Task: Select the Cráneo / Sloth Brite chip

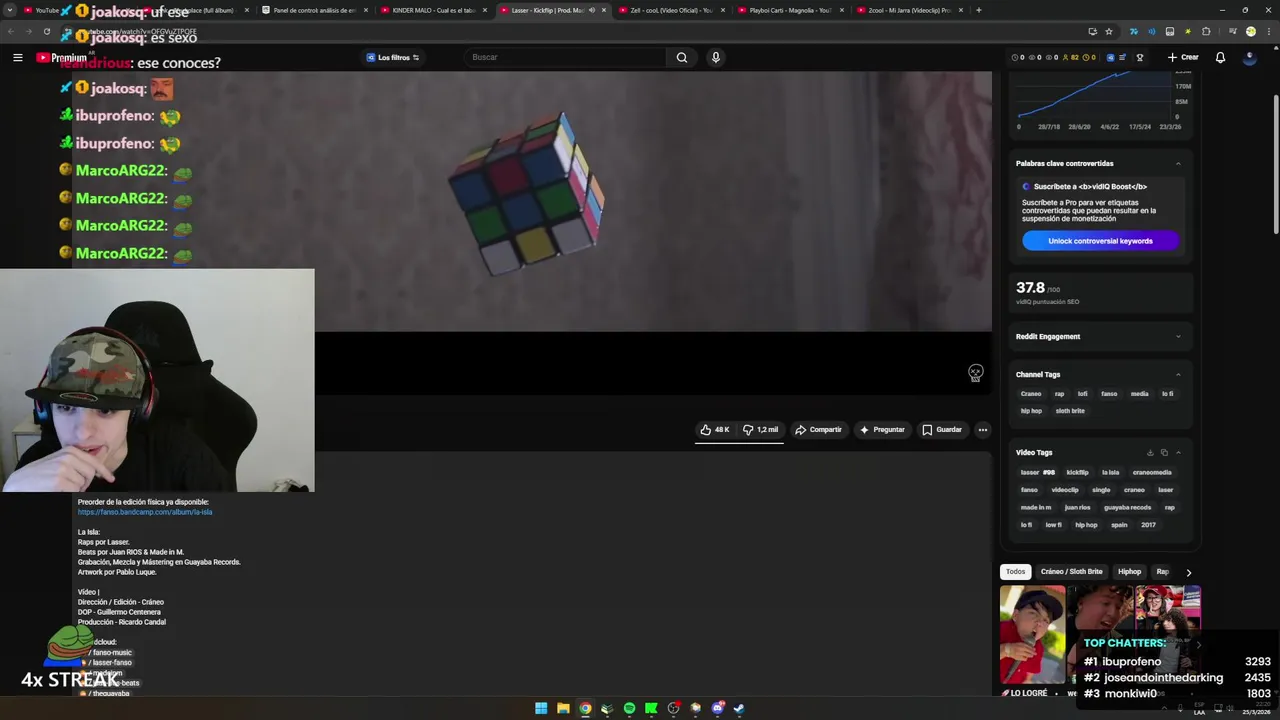Action: (1071, 572)
